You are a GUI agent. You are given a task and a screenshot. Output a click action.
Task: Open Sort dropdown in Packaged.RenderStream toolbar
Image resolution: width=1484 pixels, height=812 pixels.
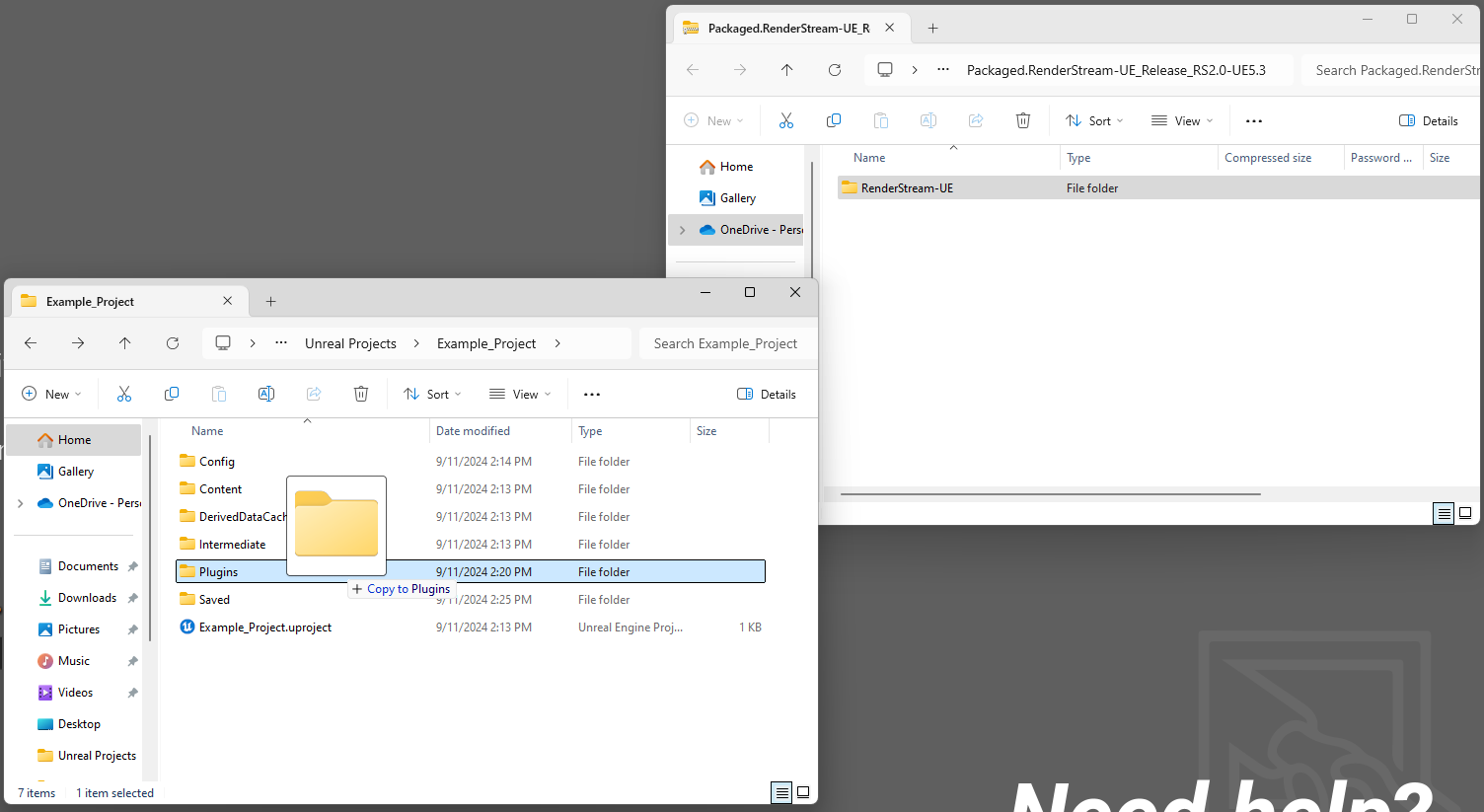(x=1094, y=120)
